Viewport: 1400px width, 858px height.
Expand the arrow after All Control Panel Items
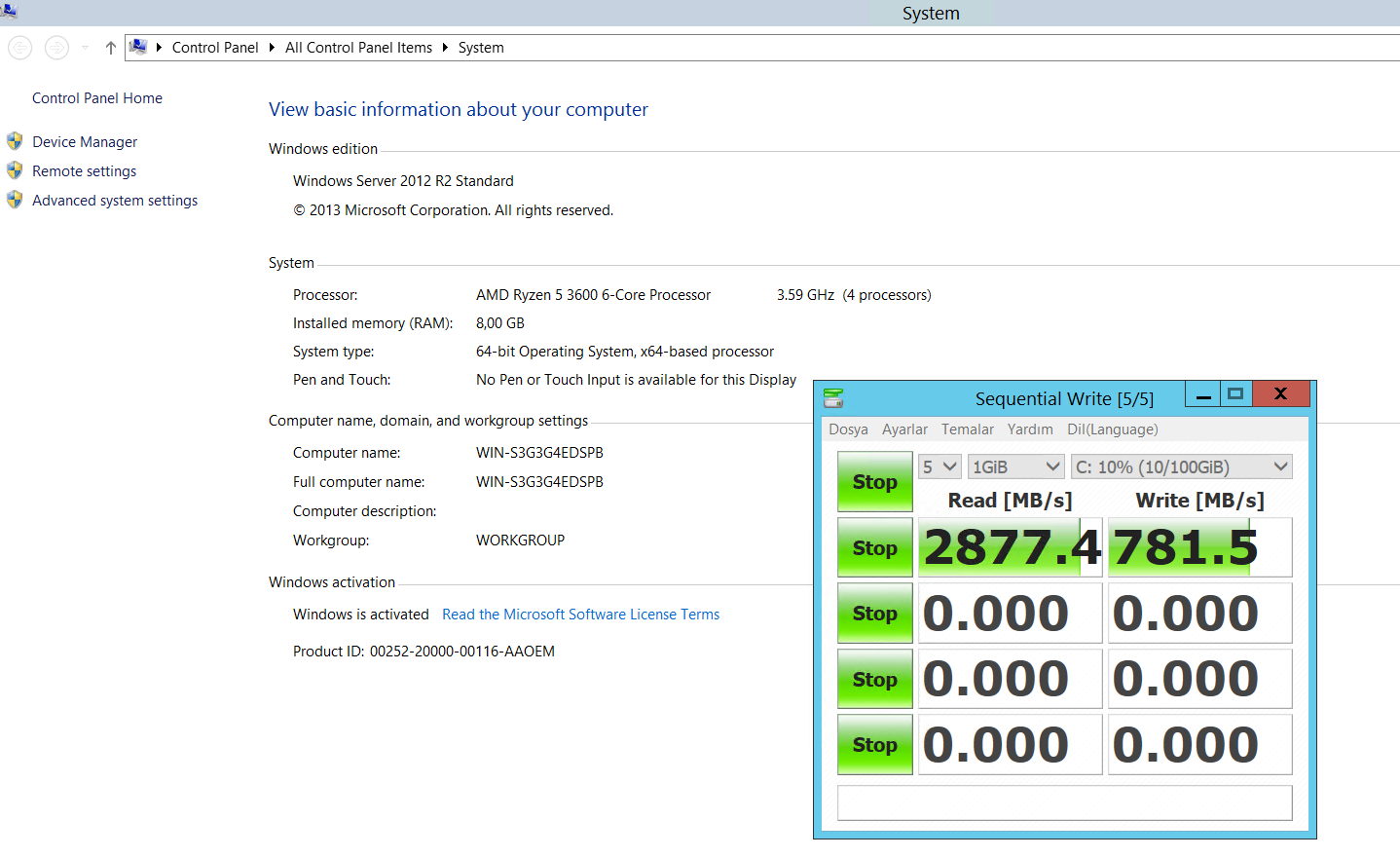[445, 47]
